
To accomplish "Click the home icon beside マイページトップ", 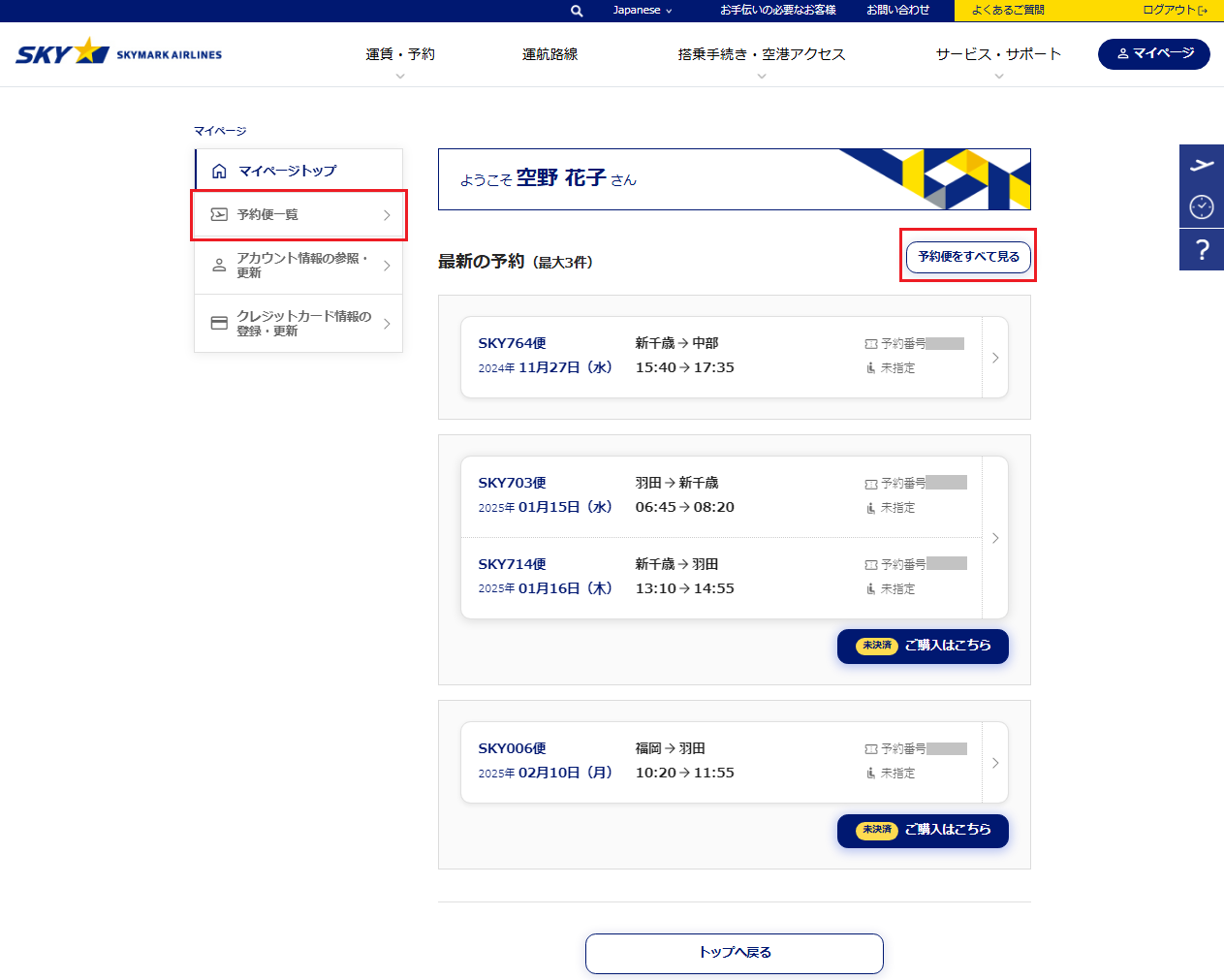I will click(x=219, y=172).
